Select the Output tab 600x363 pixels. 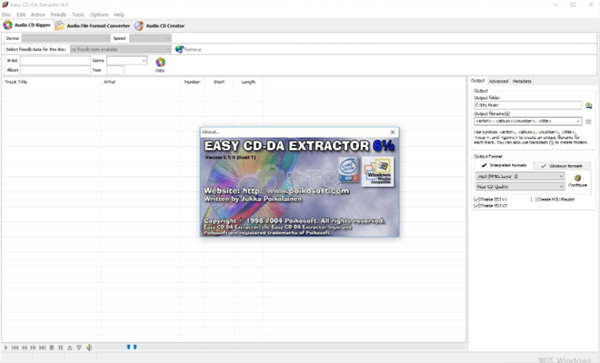(478, 81)
